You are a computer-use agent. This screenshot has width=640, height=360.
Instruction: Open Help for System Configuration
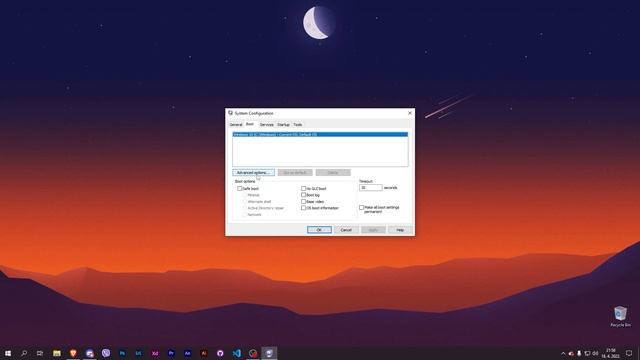point(400,230)
